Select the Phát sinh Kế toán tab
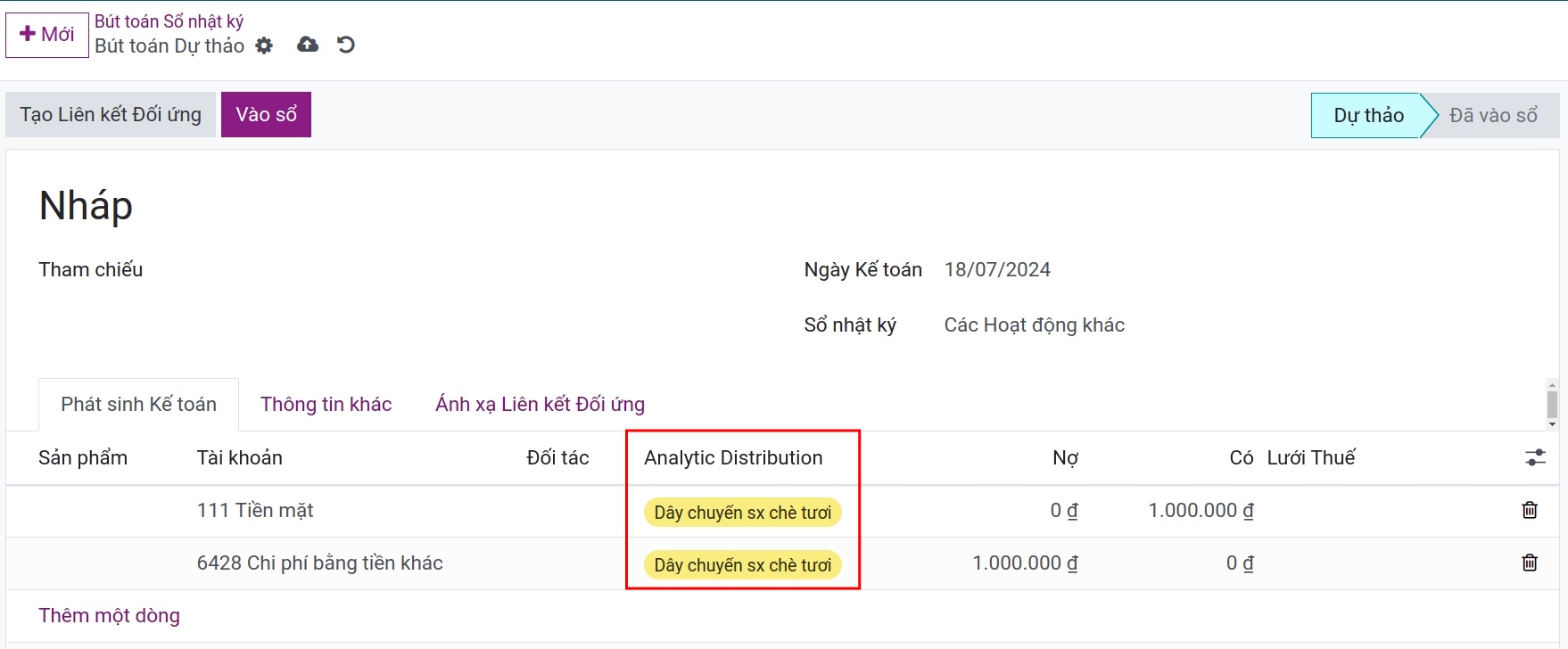 (x=138, y=405)
